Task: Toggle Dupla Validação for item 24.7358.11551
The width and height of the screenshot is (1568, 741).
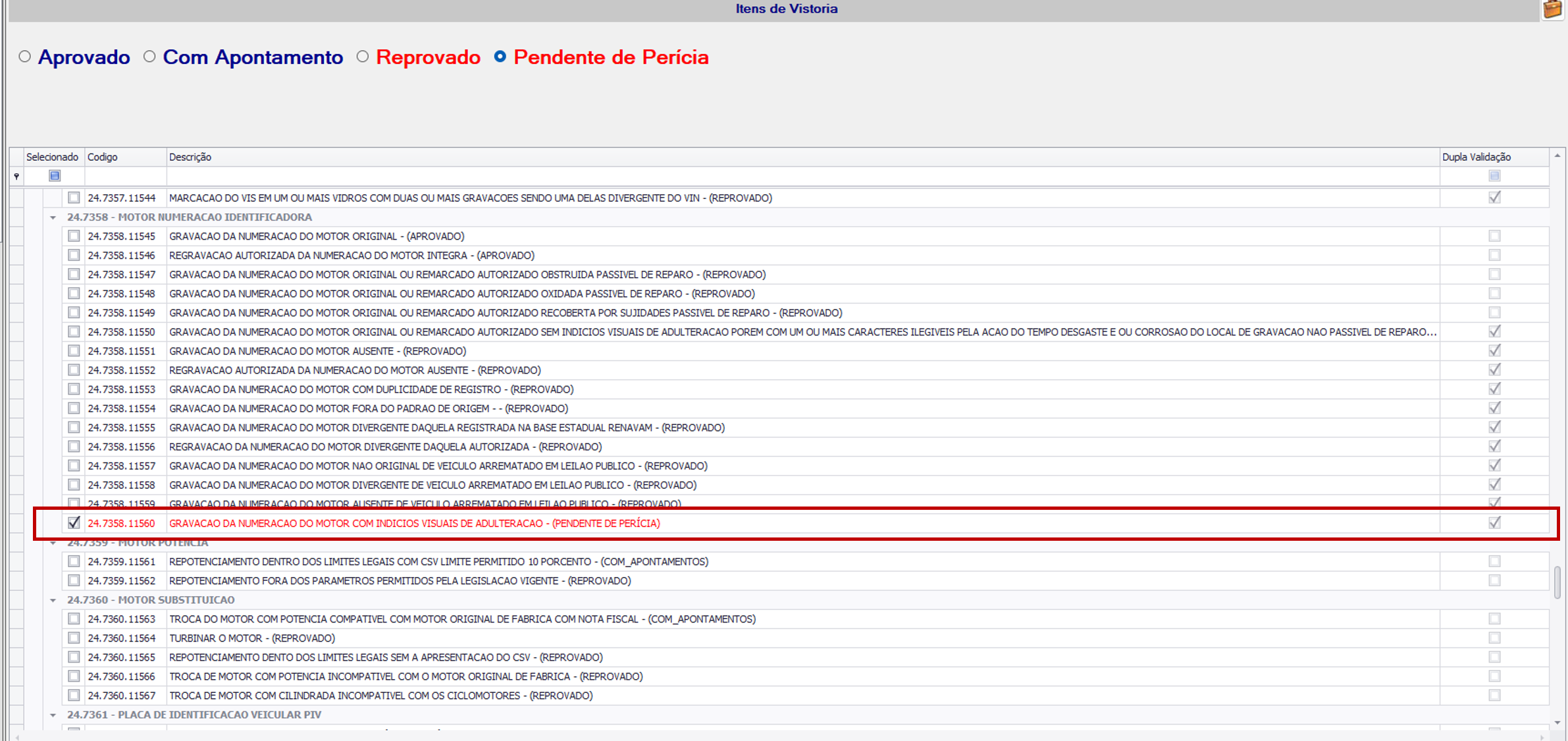Action: point(1494,350)
